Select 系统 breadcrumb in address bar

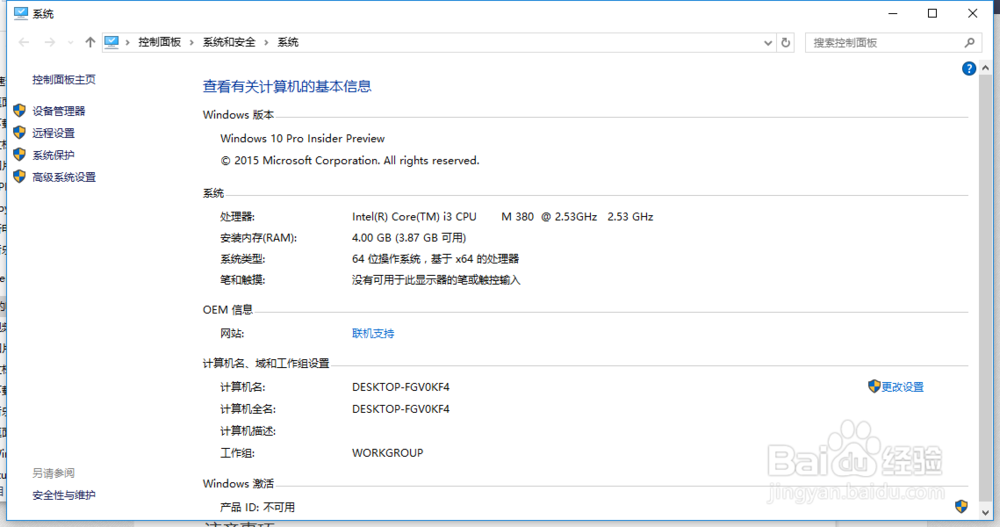point(288,42)
